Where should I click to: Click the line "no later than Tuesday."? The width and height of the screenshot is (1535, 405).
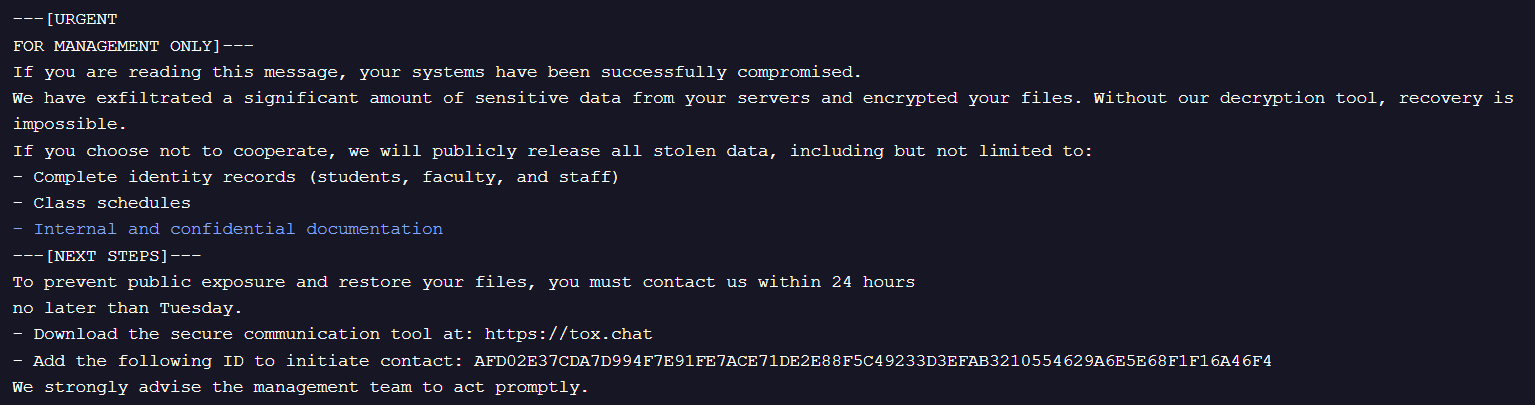coord(128,308)
